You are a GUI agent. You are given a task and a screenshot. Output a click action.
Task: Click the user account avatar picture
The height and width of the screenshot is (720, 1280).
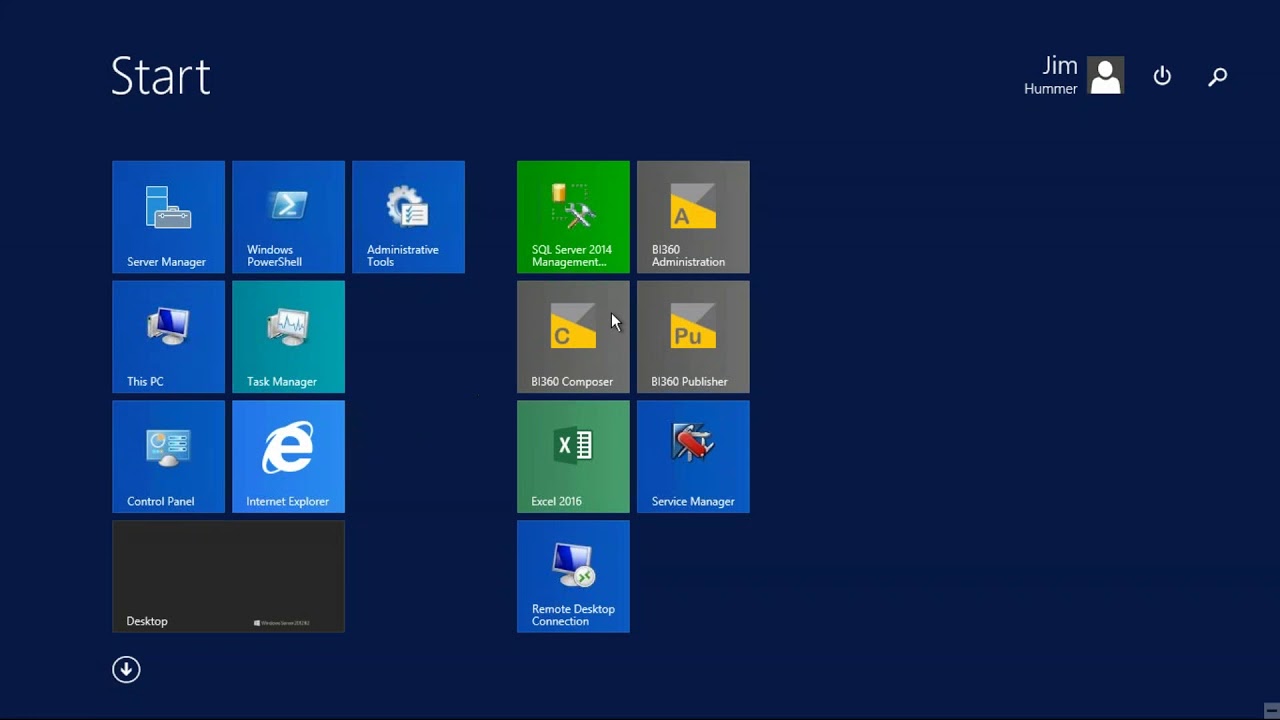(x=1105, y=76)
